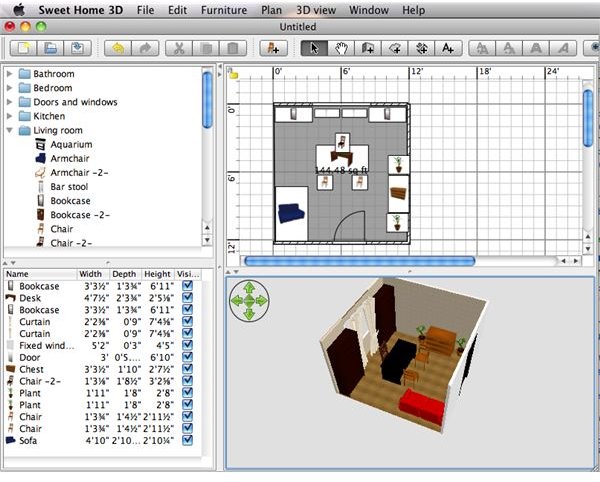Viewport: 600px width, 482px height.
Task: Expand the Bathroom folder
Action: pos(10,74)
